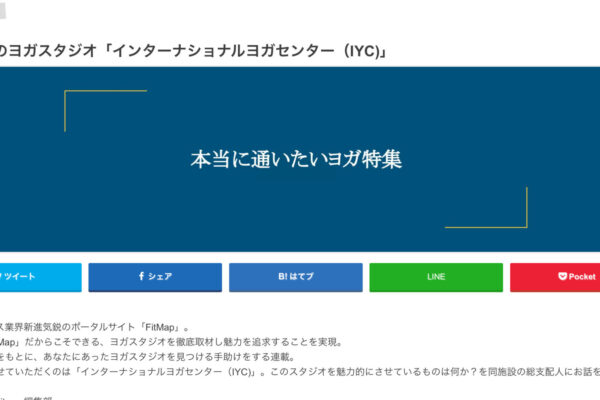Share the article via the green LINE button
Image resolution: width=600 pixels, height=400 pixels.
tap(436, 277)
